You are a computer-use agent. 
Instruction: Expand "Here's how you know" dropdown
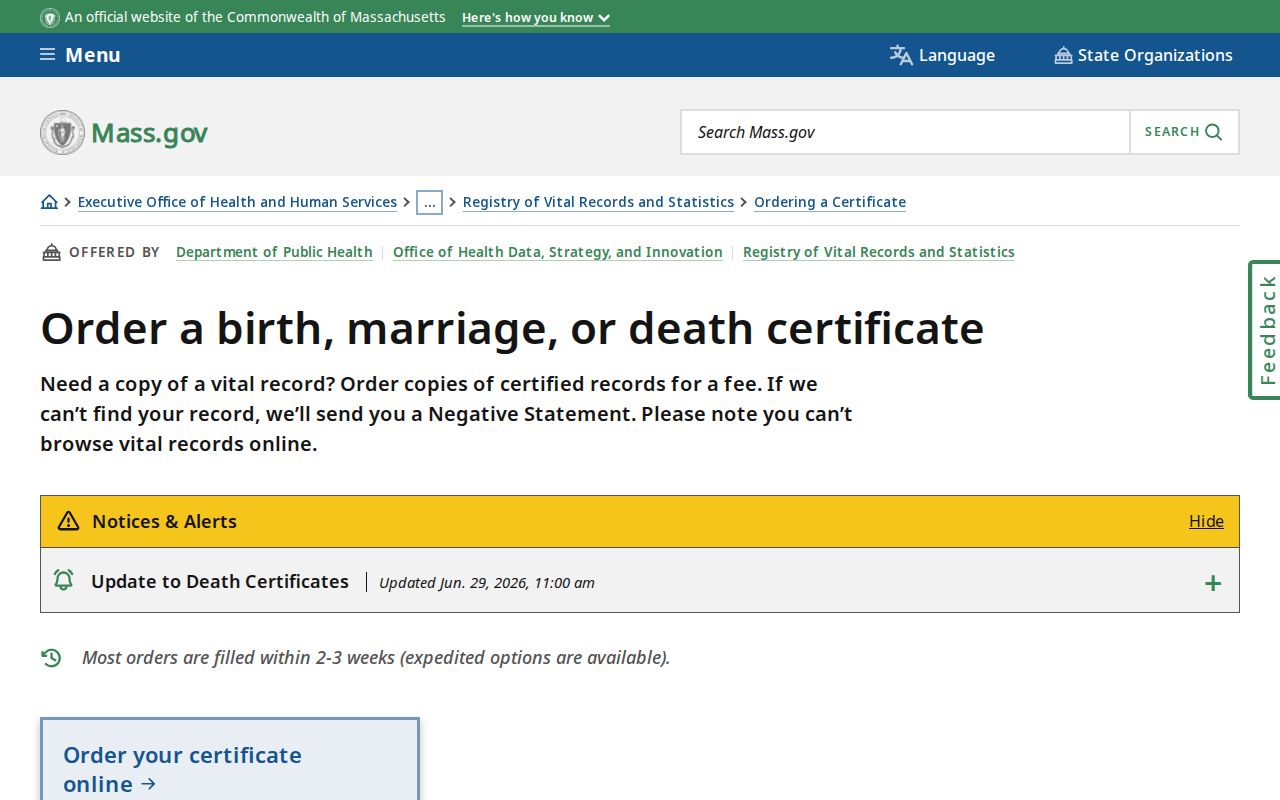coord(536,18)
